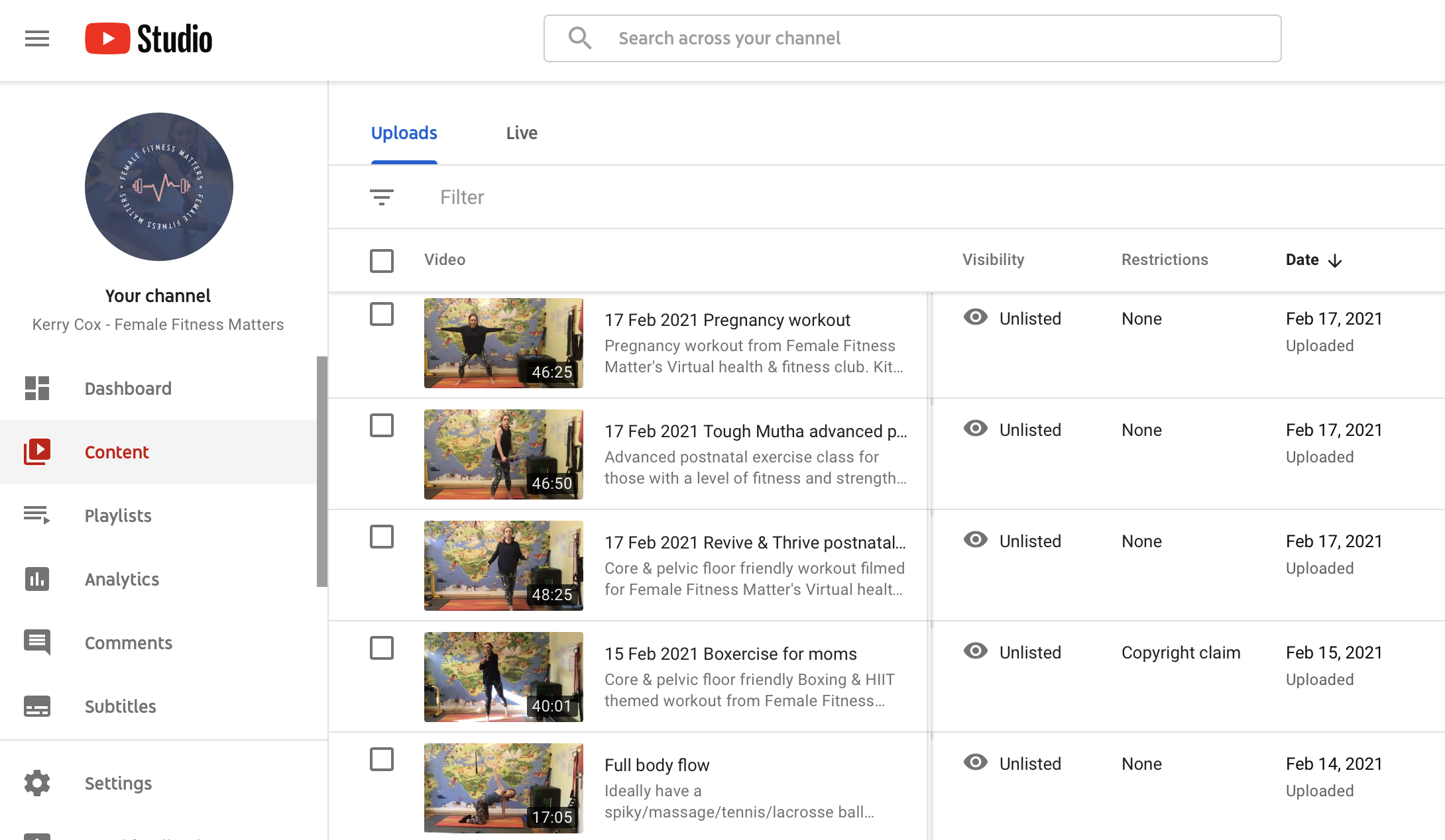1445x840 pixels.
Task: Open the Copyright claim restriction link
Action: click(x=1181, y=653)
